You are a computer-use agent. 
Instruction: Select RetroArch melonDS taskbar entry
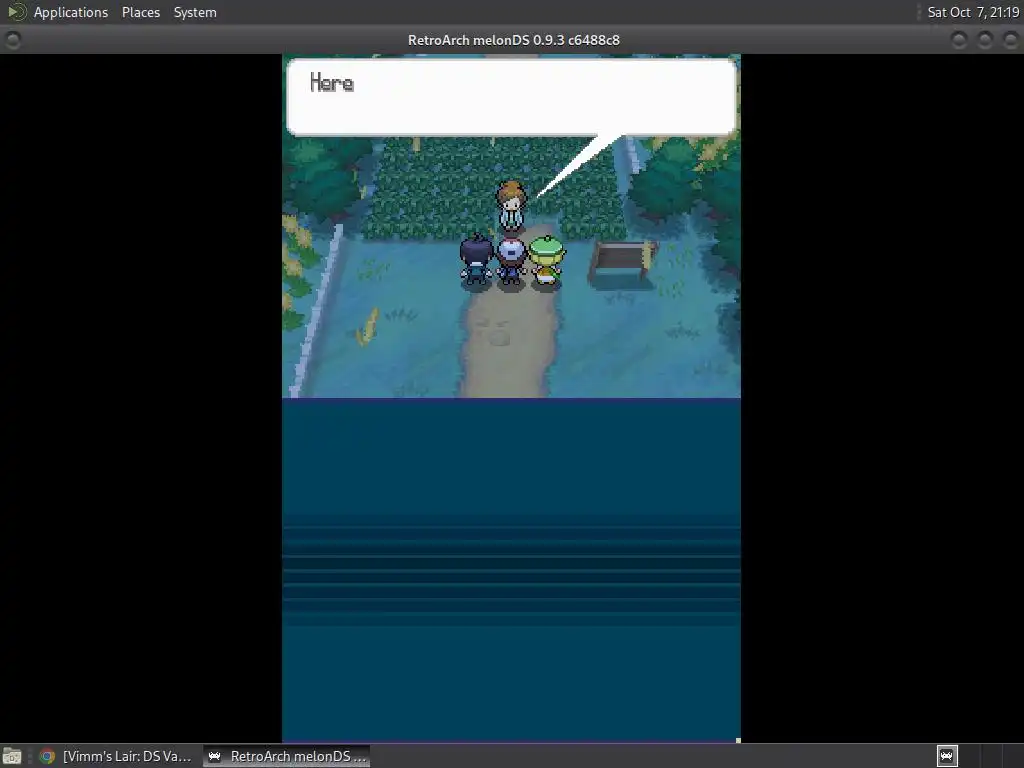pyautogui.click(x=287, y=756)
